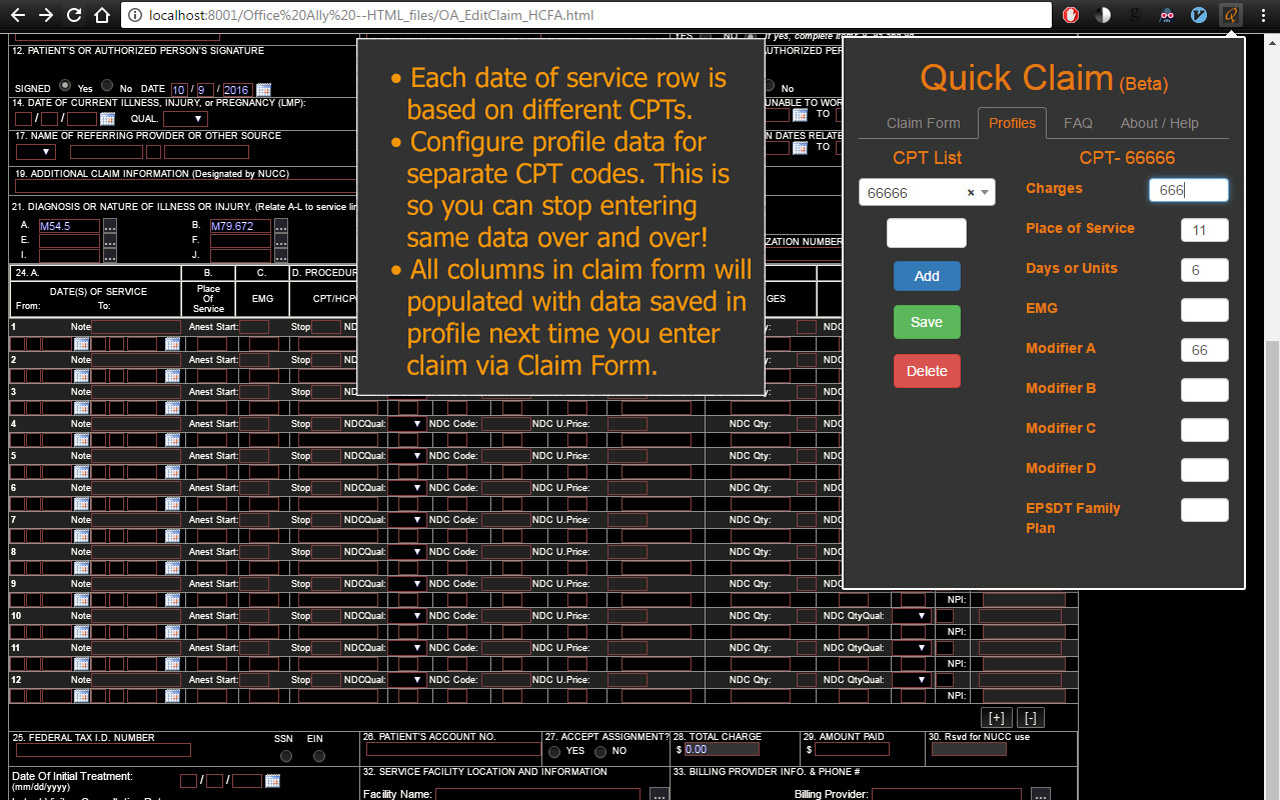Open From date calendar in service row 9

(x=82, y=600)
